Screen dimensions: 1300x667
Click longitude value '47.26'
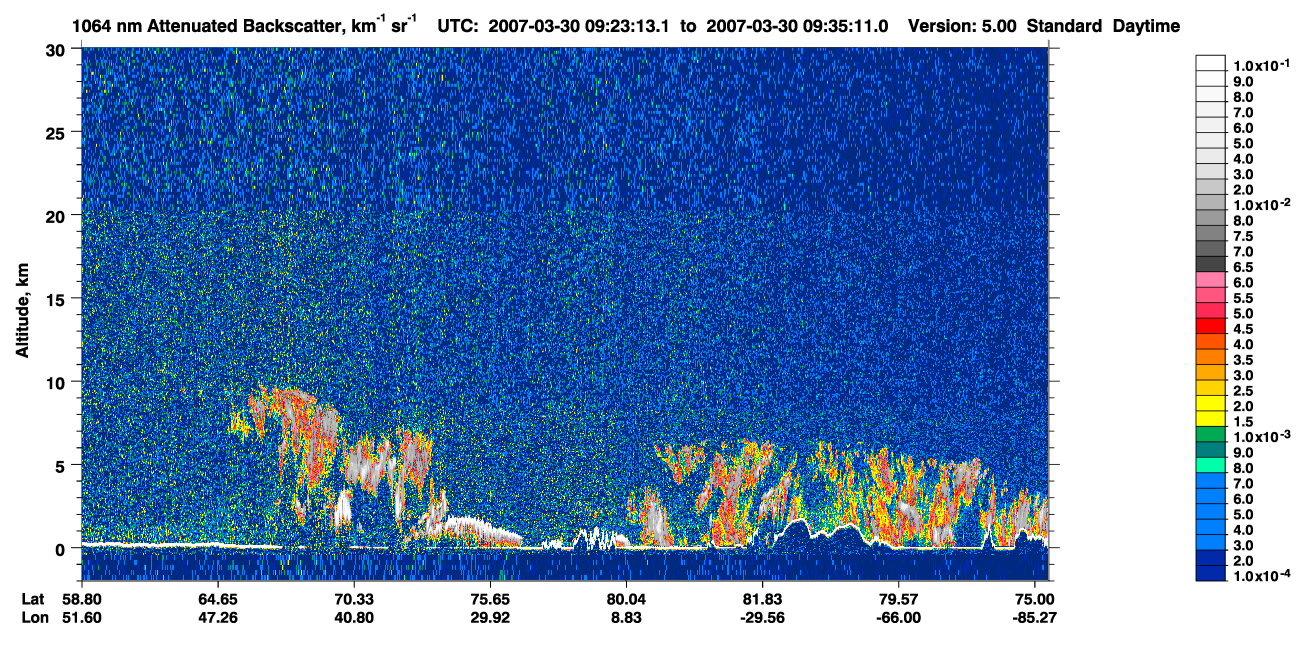(218, 617)
